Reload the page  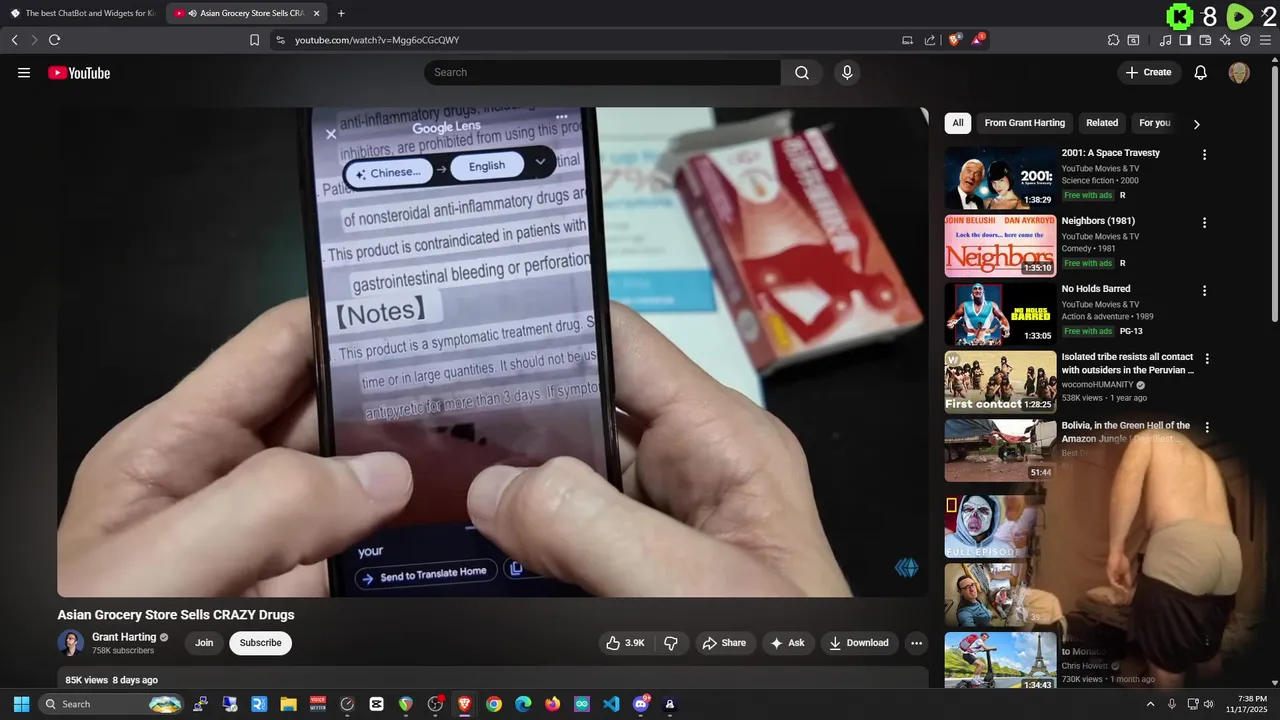click(54, 40)
